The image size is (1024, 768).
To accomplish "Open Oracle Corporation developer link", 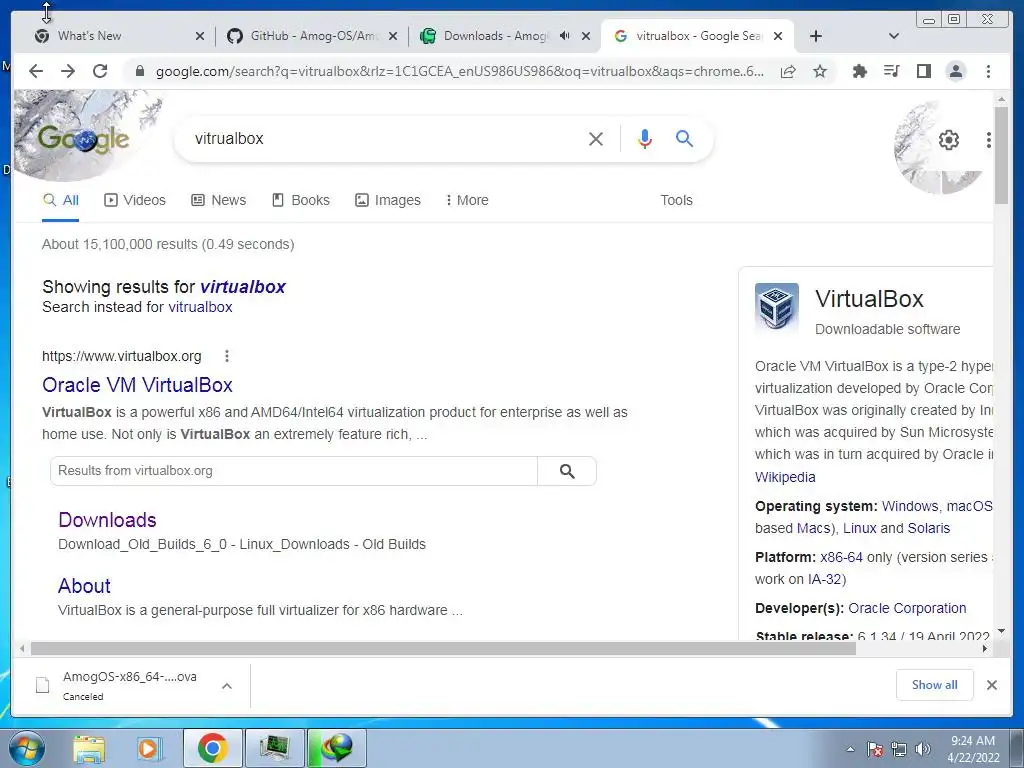I will tap(907, 608).
